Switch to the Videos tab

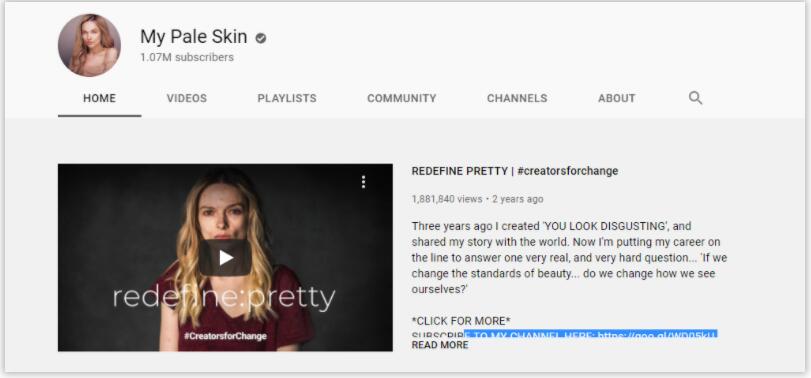187,98
